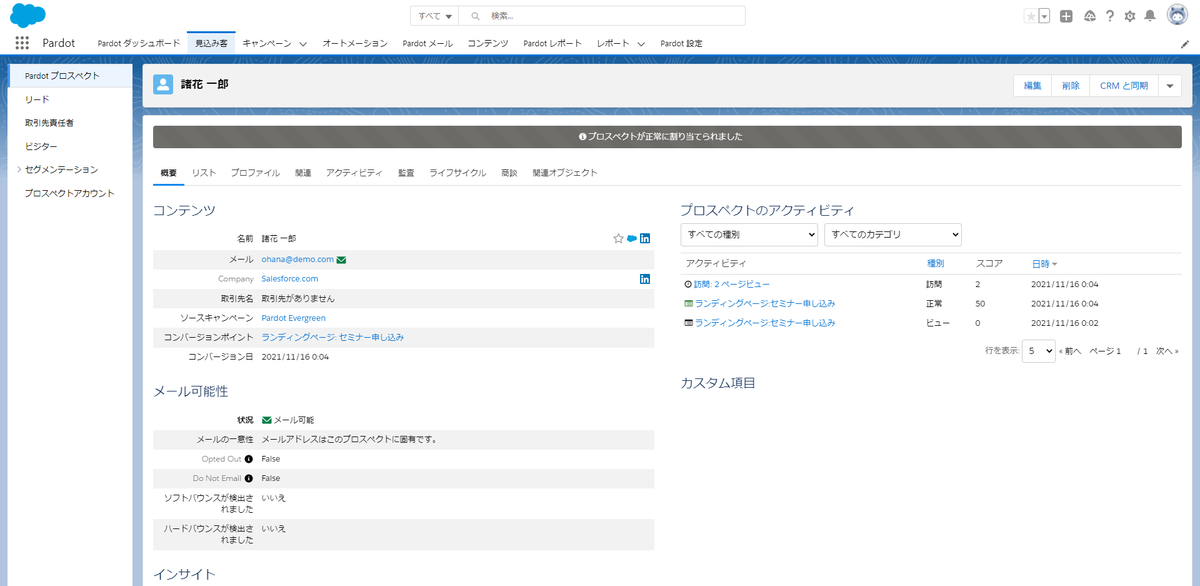1200x586 pixels.
Task: Switch to the 監査 tab
Action: (x=406, y=173)
